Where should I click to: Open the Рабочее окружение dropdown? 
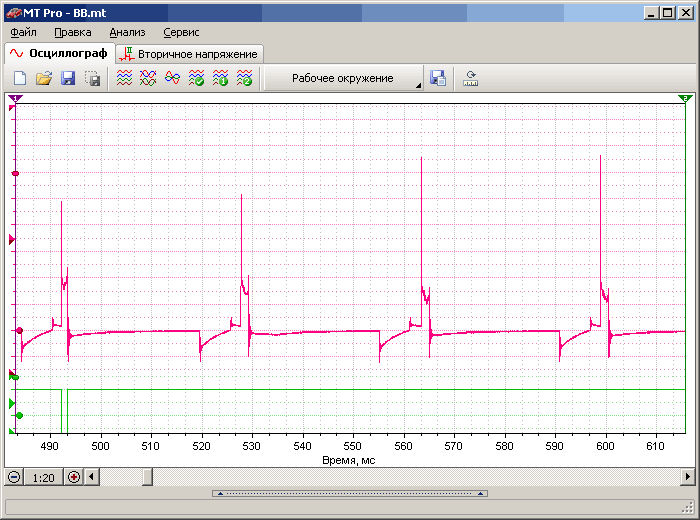point(344,78)
